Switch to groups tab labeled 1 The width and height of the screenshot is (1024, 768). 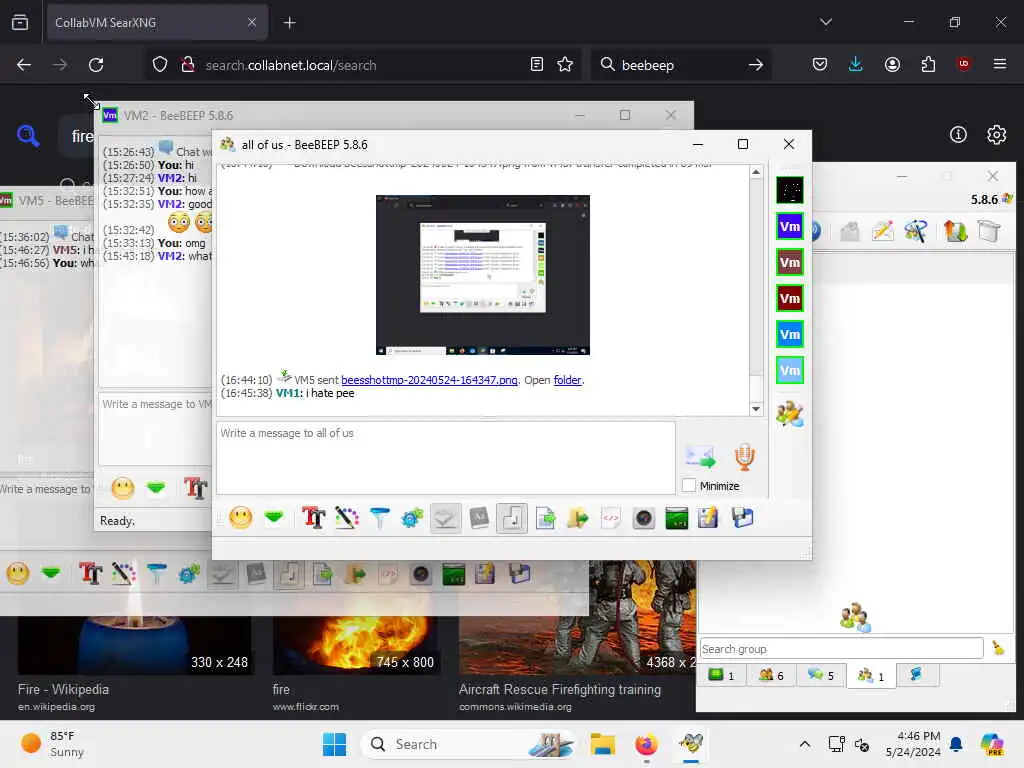871,676
